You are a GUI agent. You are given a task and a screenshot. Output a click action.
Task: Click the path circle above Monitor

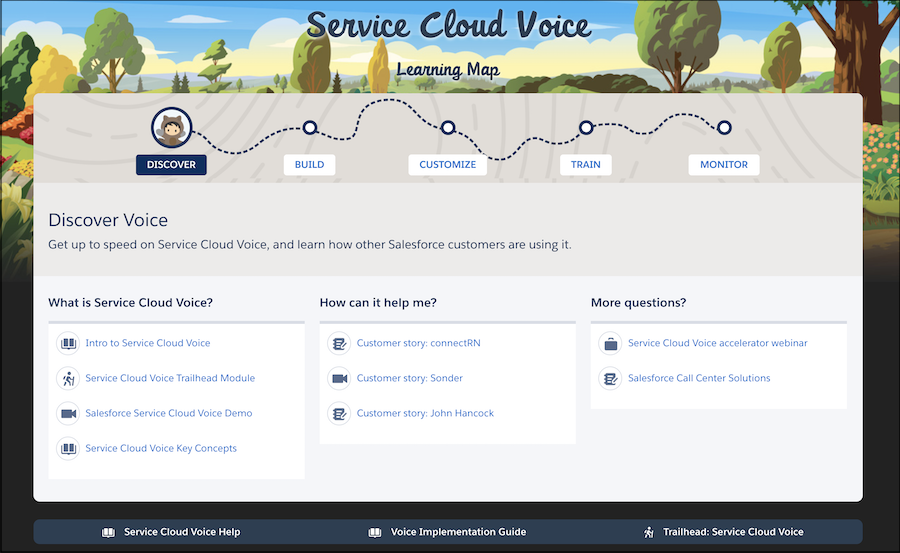tap(724, 127)
